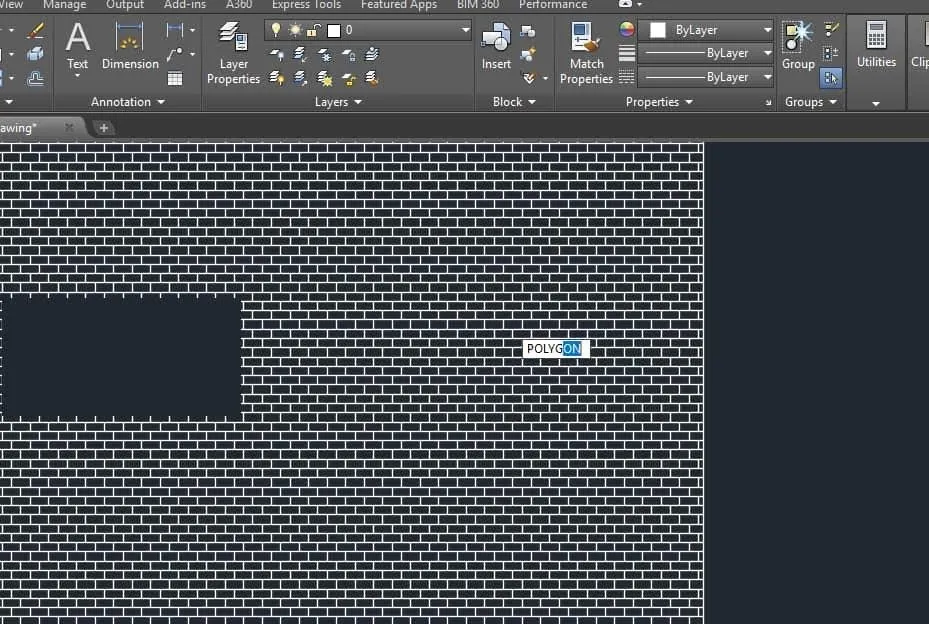Click the Linear dimension icon
This screenshot has height=624, width=929.
click(175, 30)
